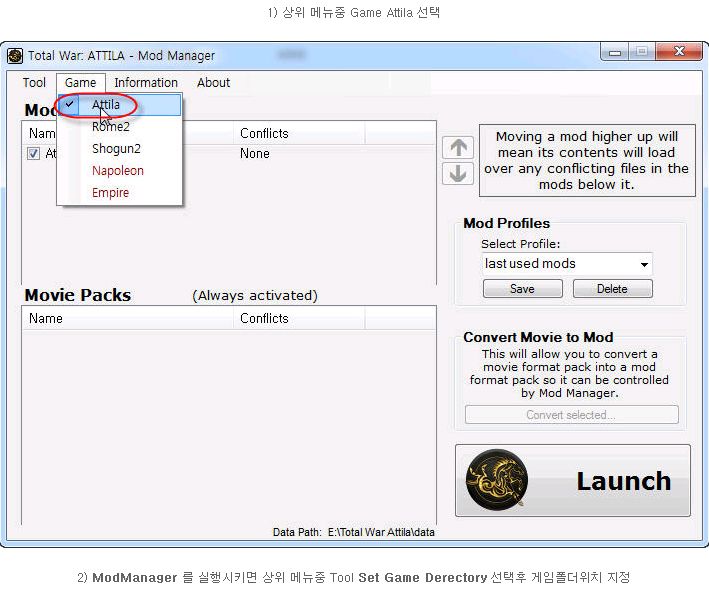
Task: Minimize the Mod Manager window
Action: click(x=615, y=52)
